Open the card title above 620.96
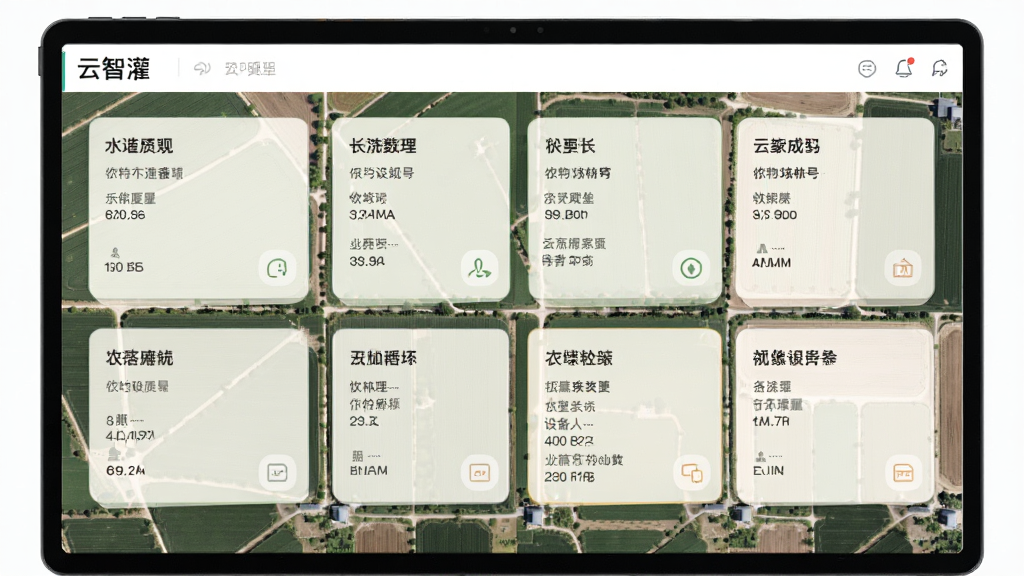Image resolution: width=1024 pixels, height=576 pixels. pyautogui.click(x=139, y=146)
